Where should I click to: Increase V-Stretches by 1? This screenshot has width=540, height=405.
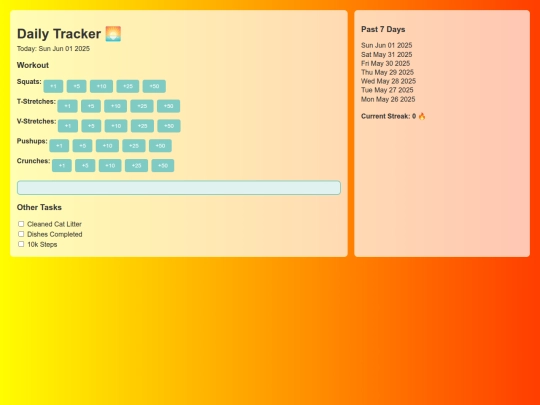68,126
